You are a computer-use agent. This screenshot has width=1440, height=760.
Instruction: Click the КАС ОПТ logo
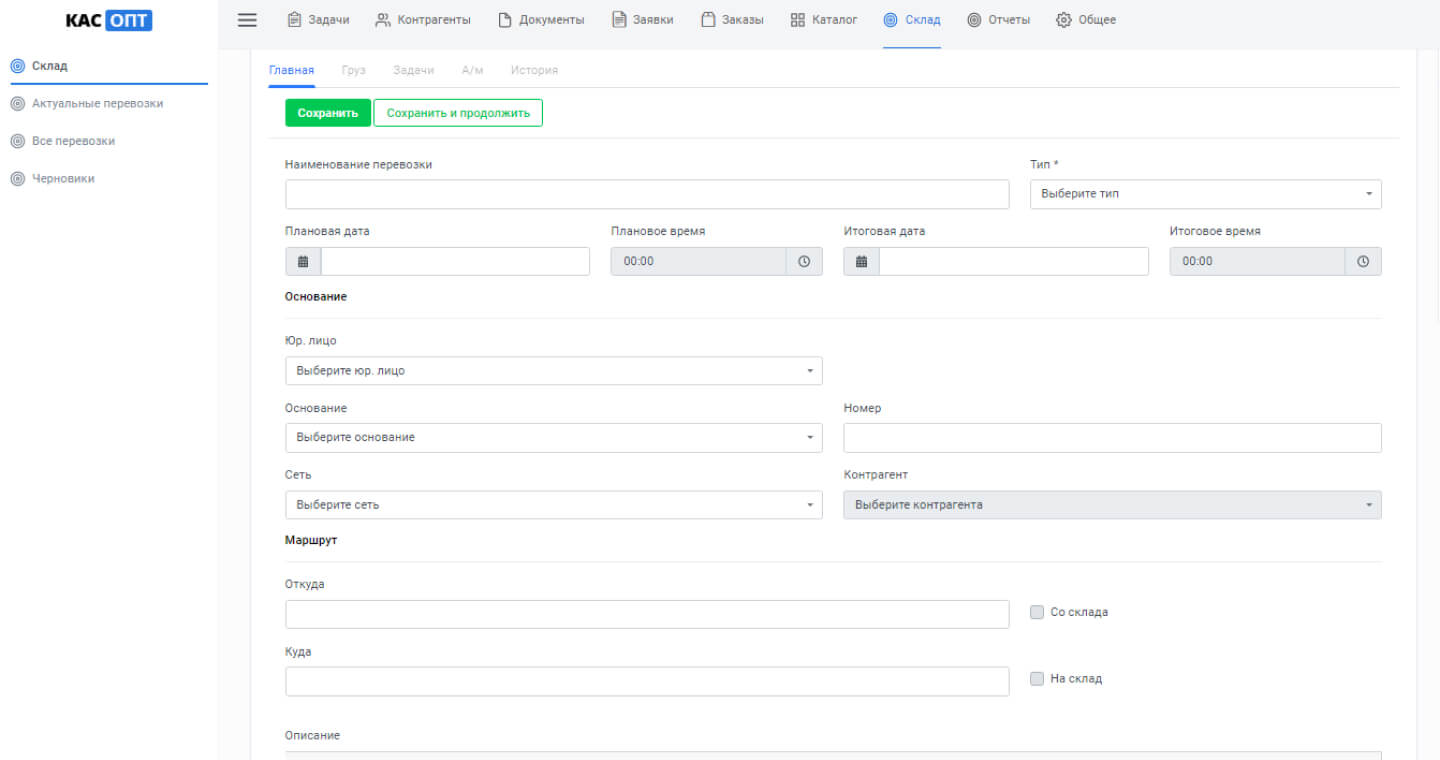[x=109, y=20]
